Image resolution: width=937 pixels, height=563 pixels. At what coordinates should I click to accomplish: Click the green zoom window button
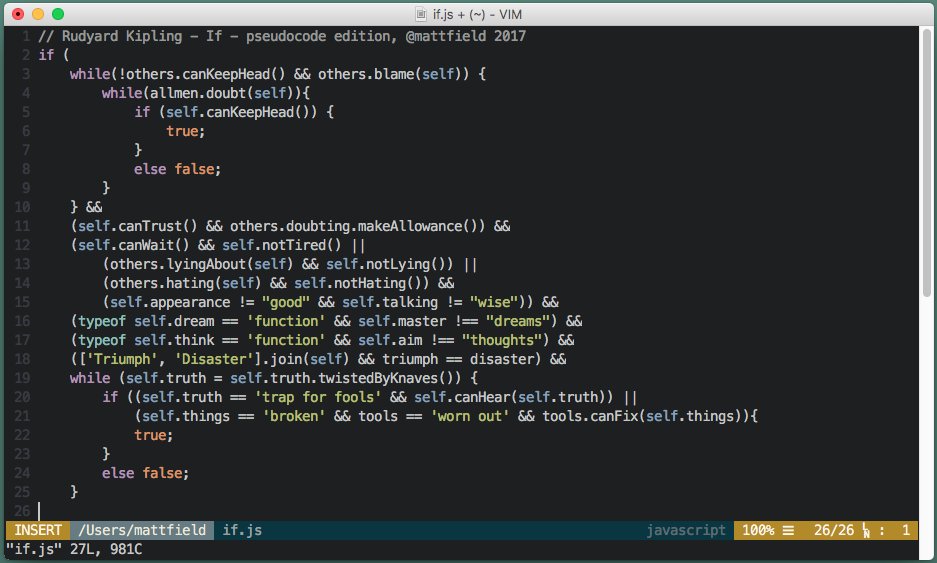click(58, 14)
